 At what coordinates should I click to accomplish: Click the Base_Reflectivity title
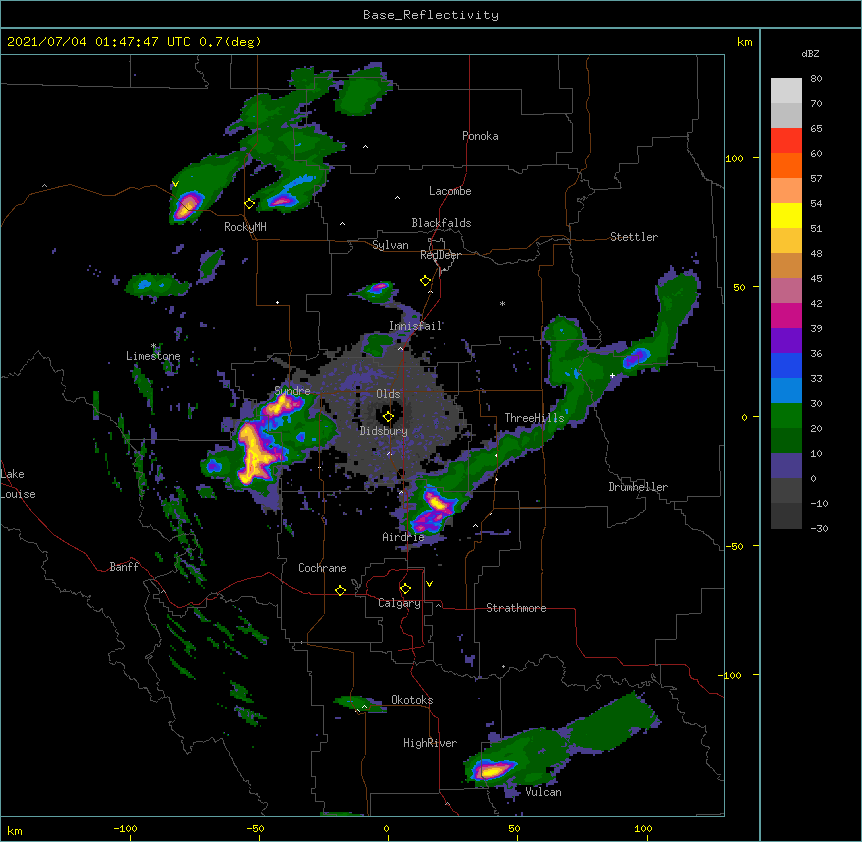431,15
